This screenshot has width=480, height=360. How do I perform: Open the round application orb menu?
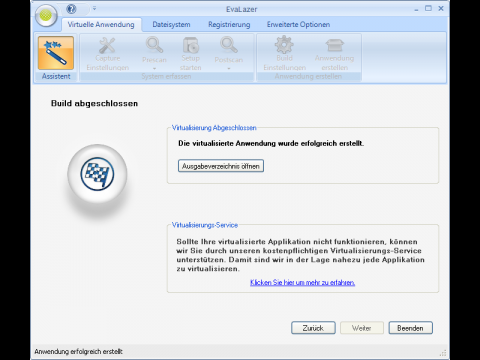coord(46,15)
